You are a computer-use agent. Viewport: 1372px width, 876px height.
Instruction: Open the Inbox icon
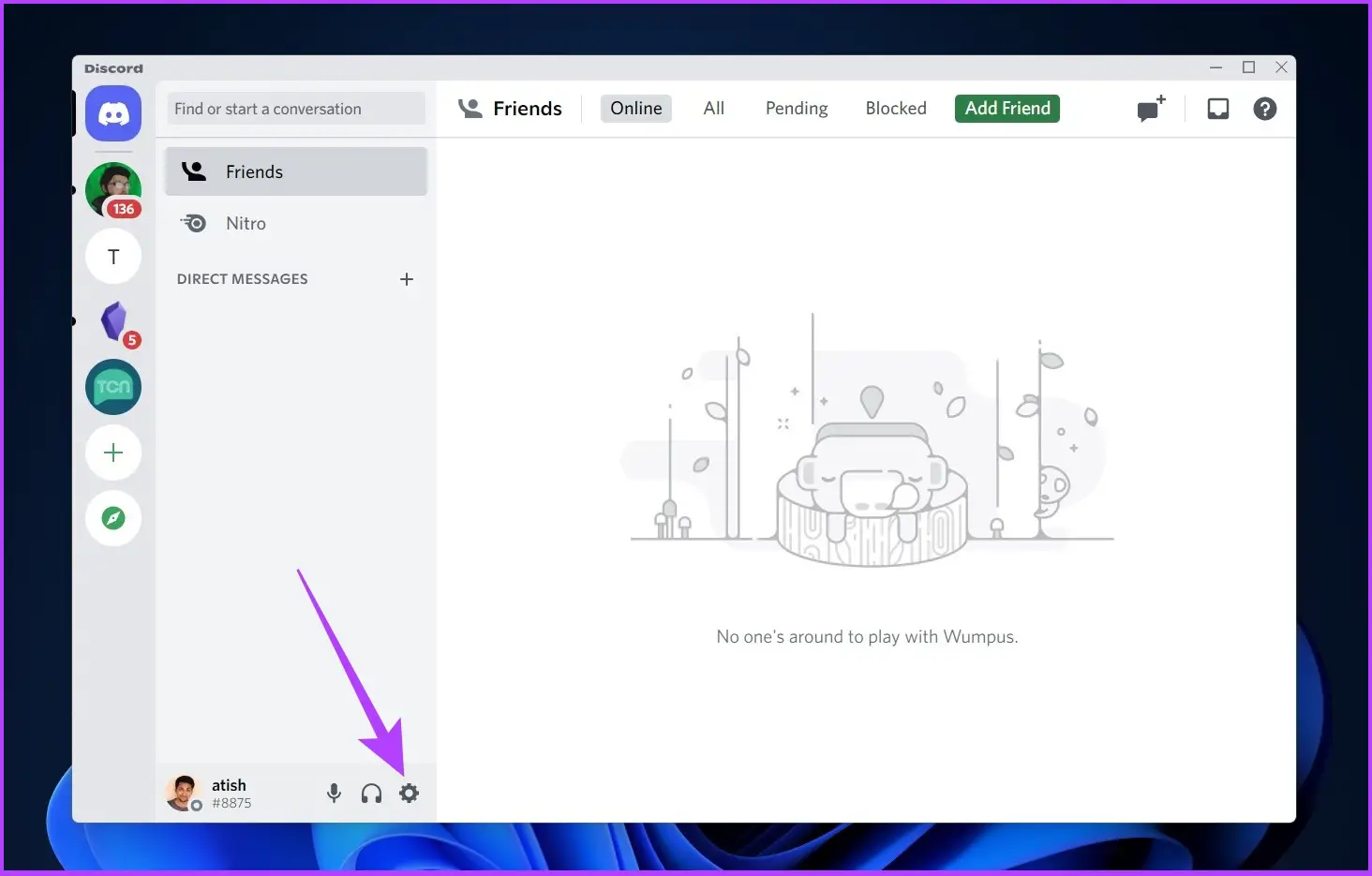pos(1217,109)
